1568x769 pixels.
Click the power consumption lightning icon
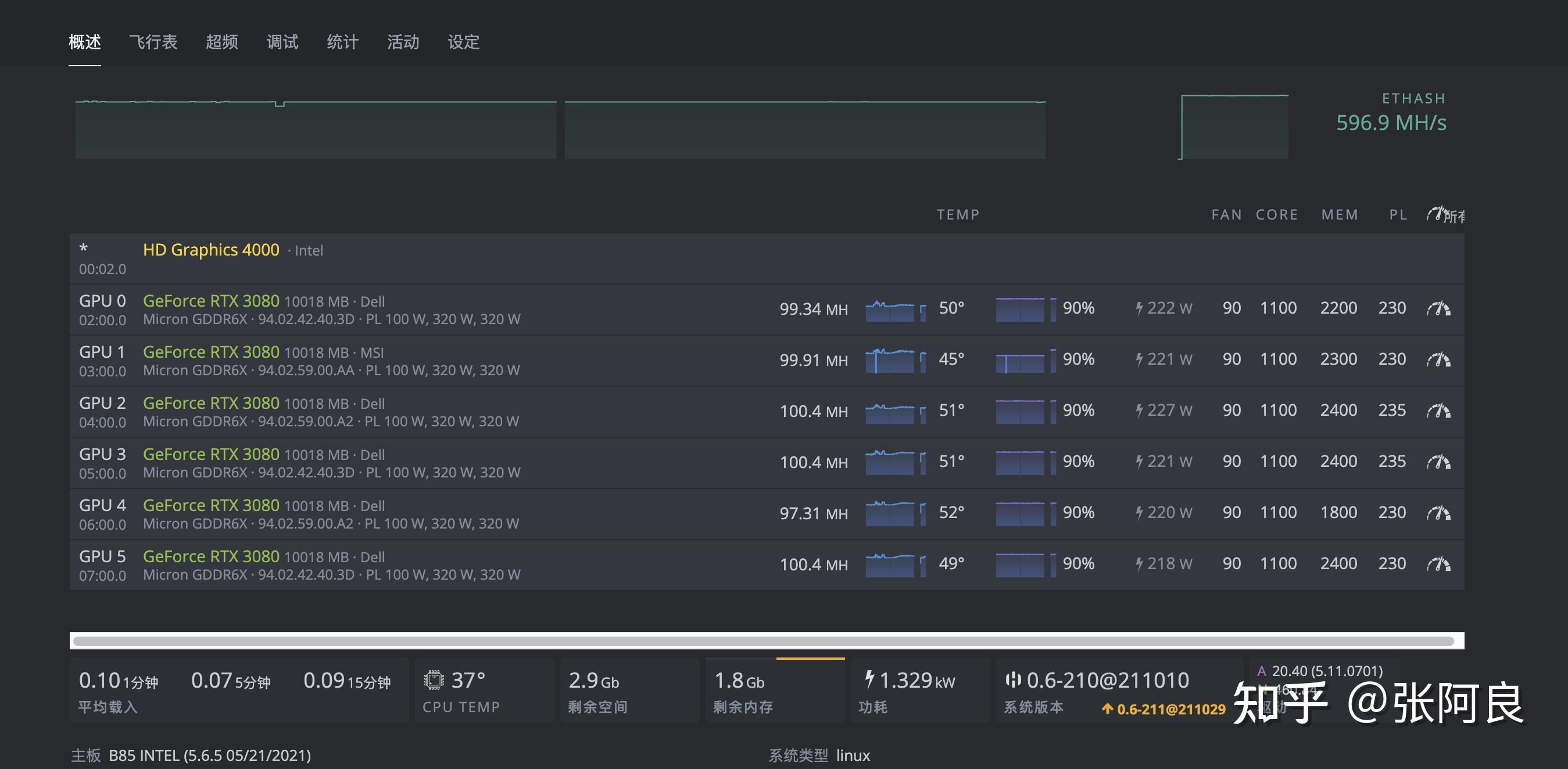click(x=869, y=679)
